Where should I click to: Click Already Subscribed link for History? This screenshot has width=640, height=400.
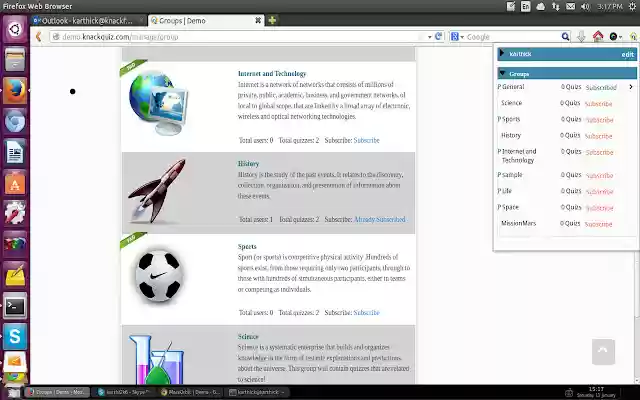380,219
